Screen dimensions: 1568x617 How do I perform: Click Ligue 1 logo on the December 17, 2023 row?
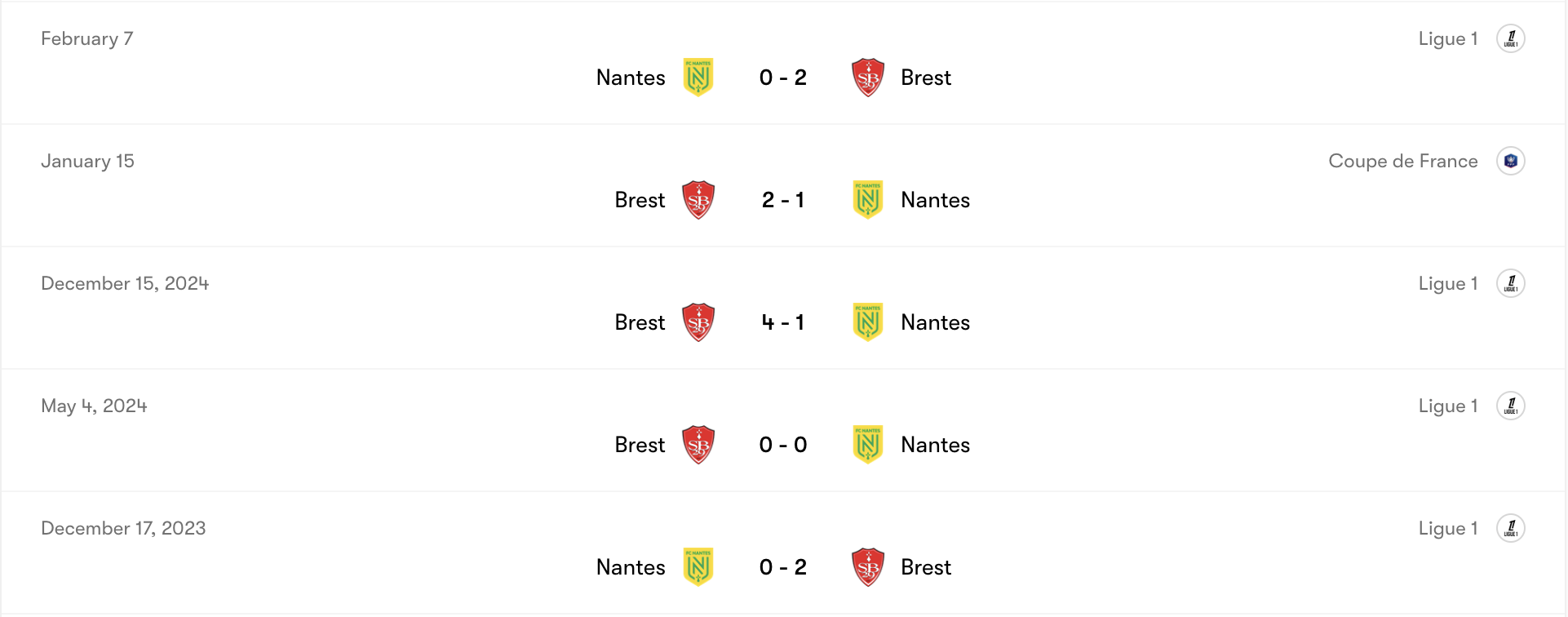(x=1511, y=528)
